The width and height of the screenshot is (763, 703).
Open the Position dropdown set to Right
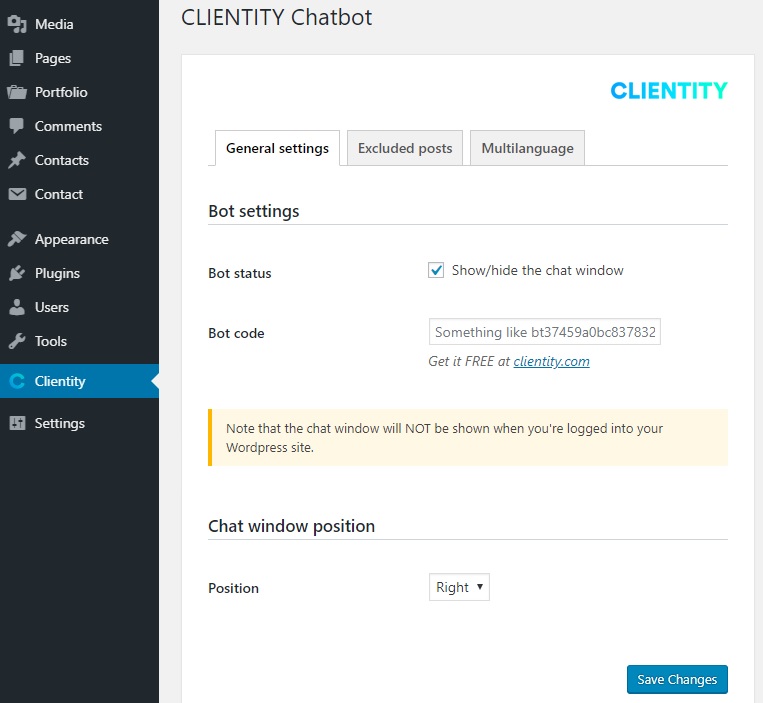coord(459,587)
